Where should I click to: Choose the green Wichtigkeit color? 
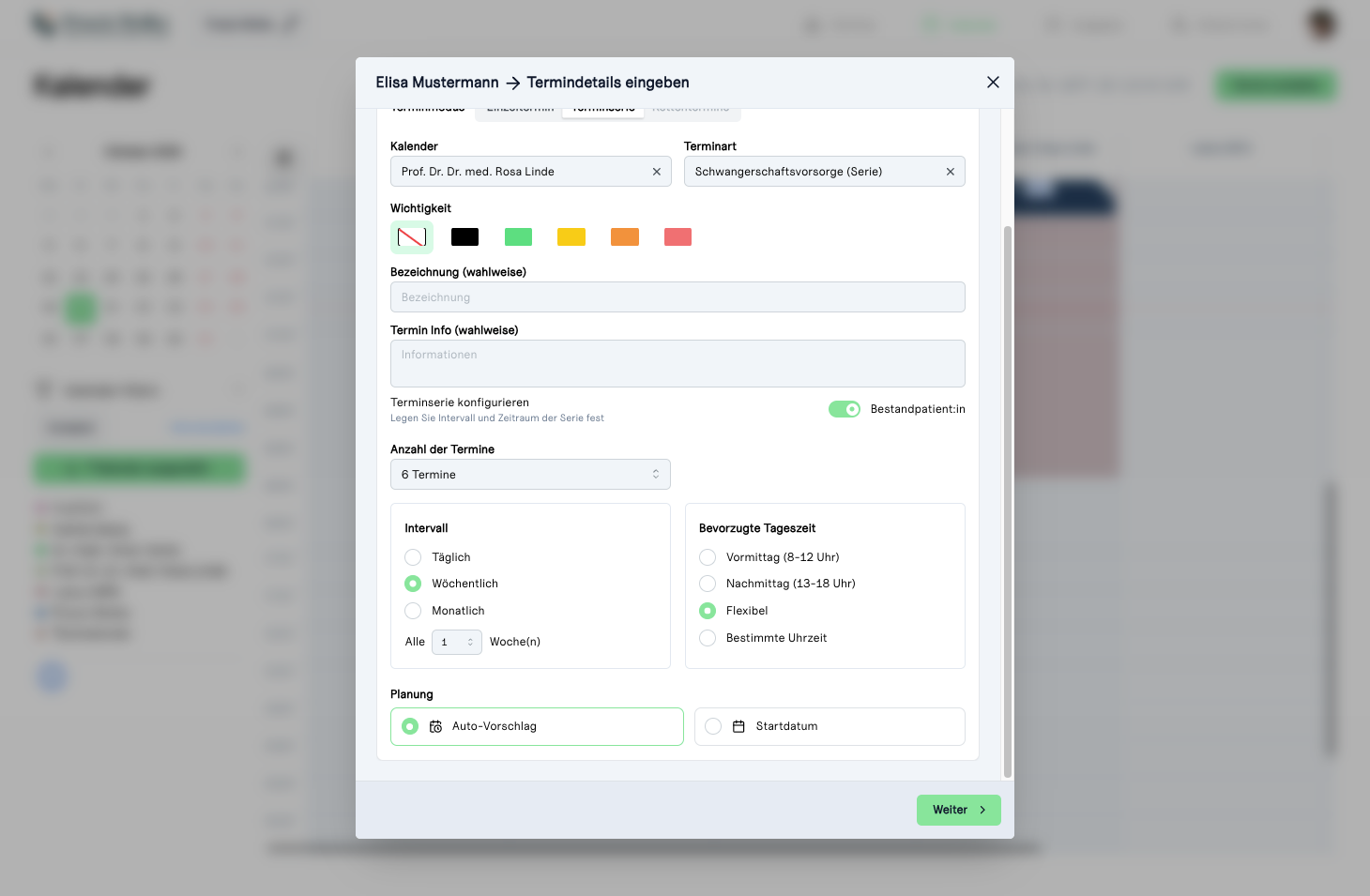[x=518, y=237]
